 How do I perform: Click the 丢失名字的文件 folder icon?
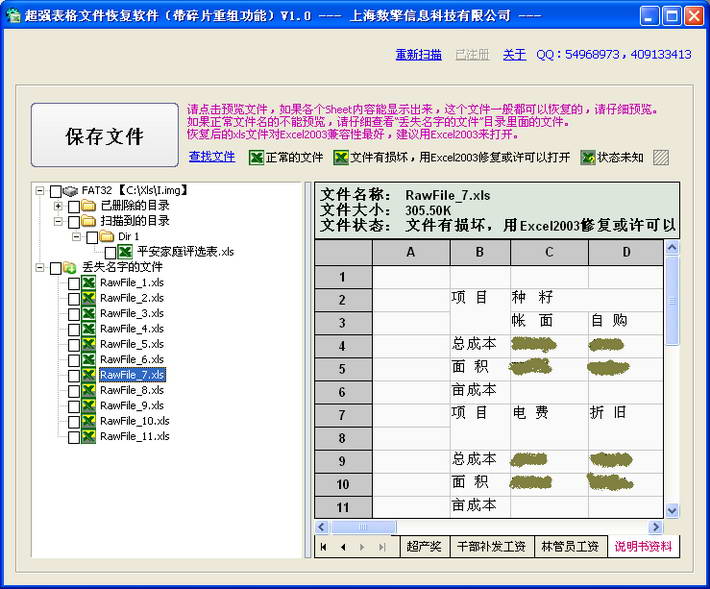tap(70, 267)
